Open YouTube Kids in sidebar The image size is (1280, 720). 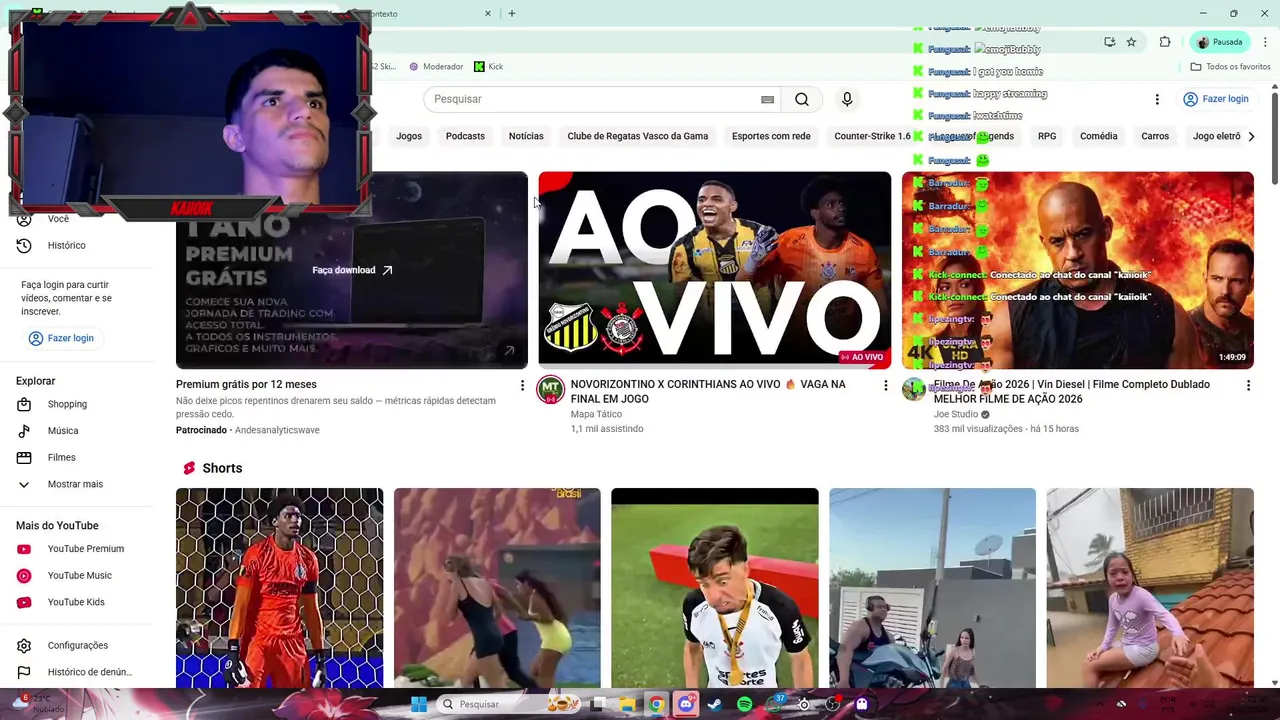(x=75, y=602)
